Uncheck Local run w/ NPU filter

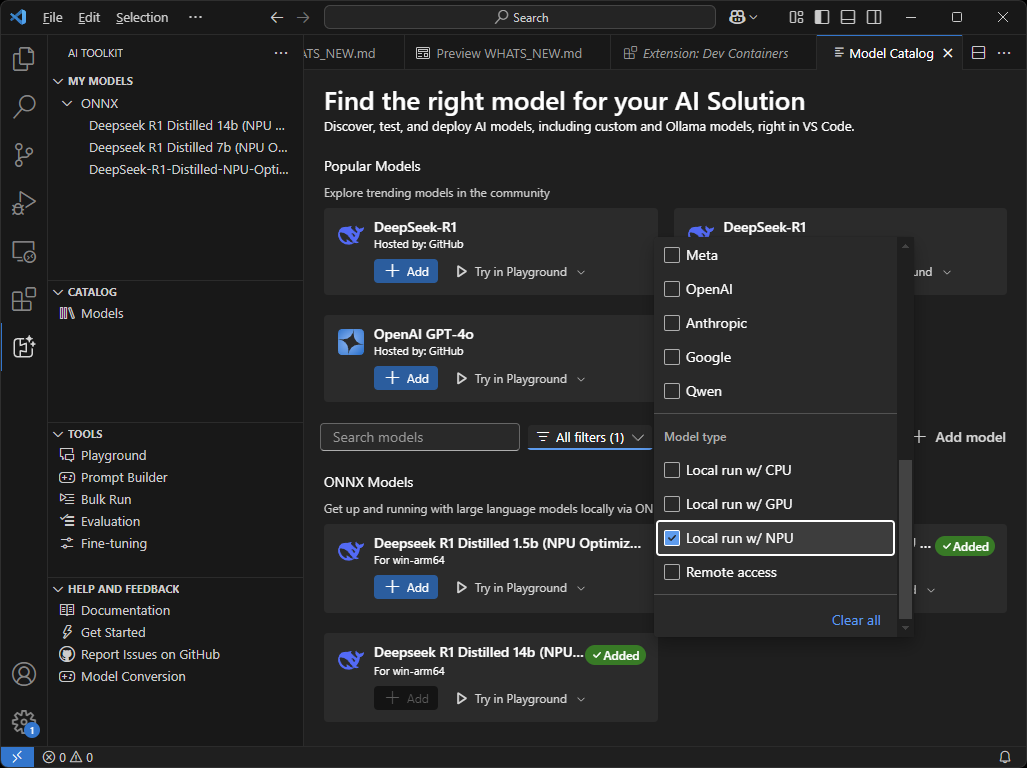tap(673, 538)
